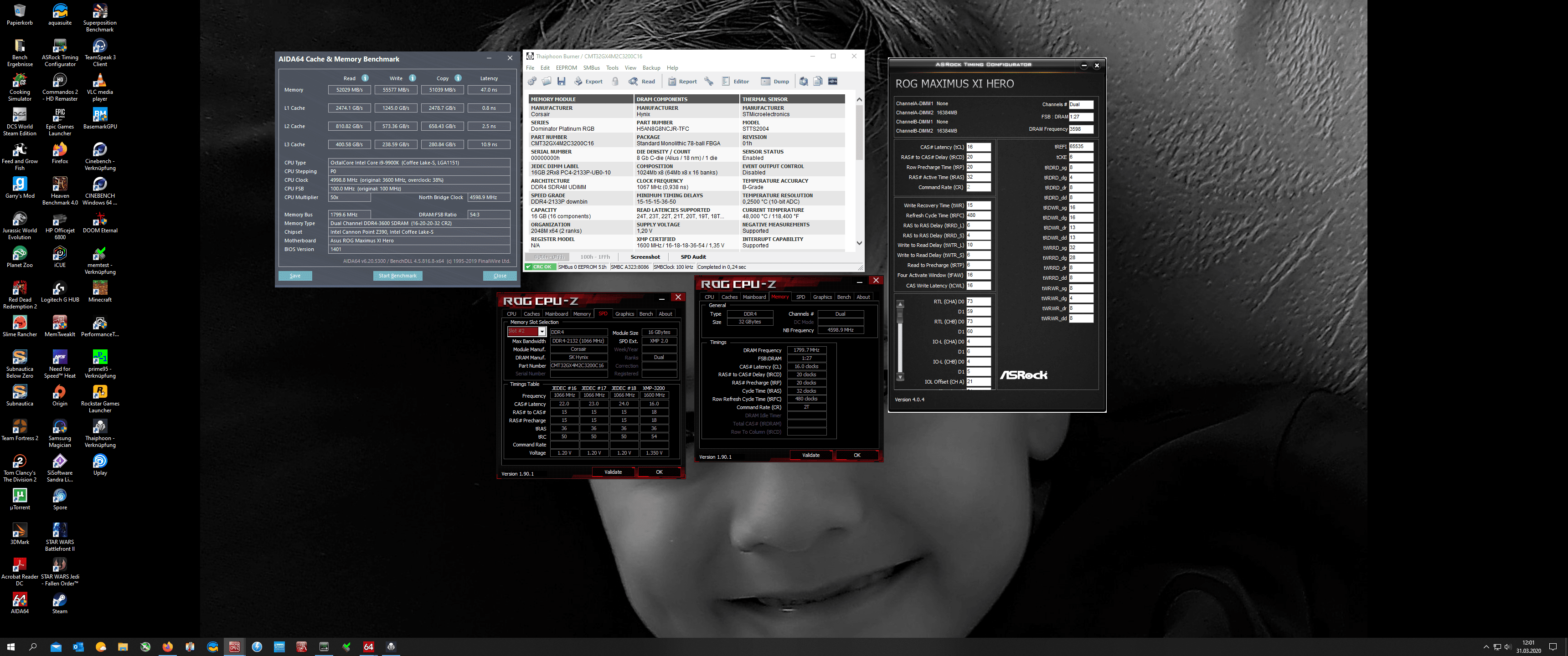Click Export in the Thaiphoon Burner toolbar
The width and height of the screenshot is (1568, 656).
588,81
